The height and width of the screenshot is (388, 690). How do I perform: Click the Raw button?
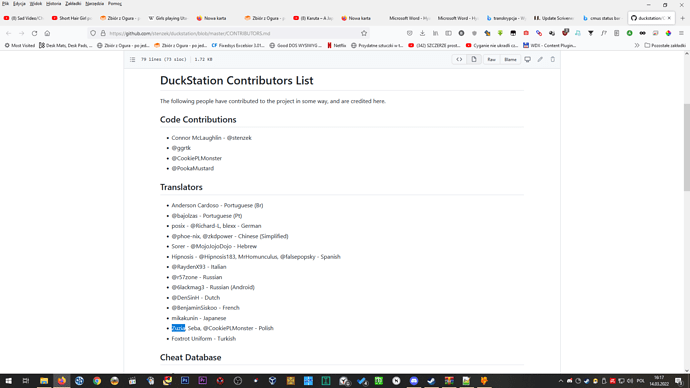(491, 59)
